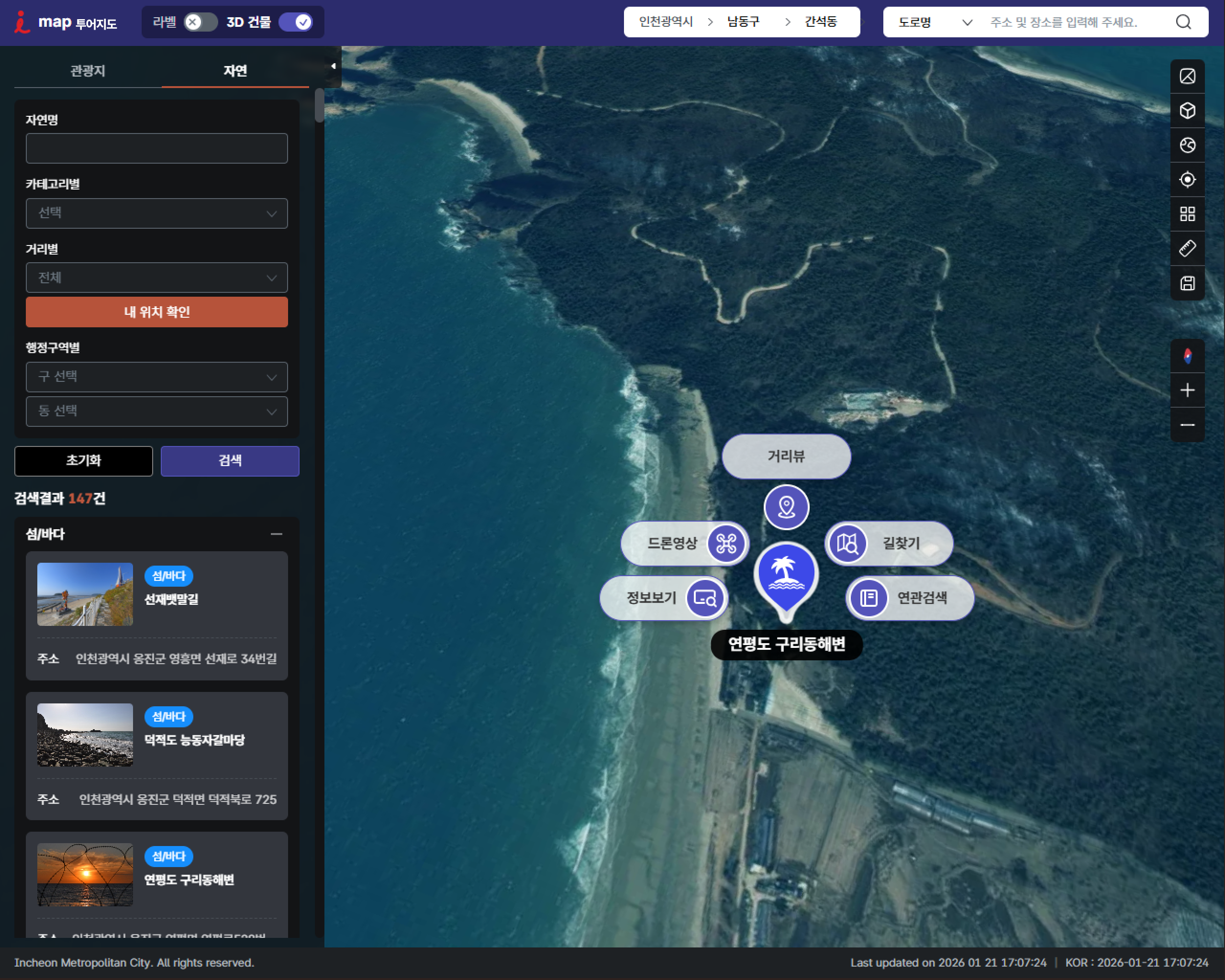Click the locate current position crosshair icon
Image resolution: width=1225 pixels, height=980 pixels.
coord(1187,179)
